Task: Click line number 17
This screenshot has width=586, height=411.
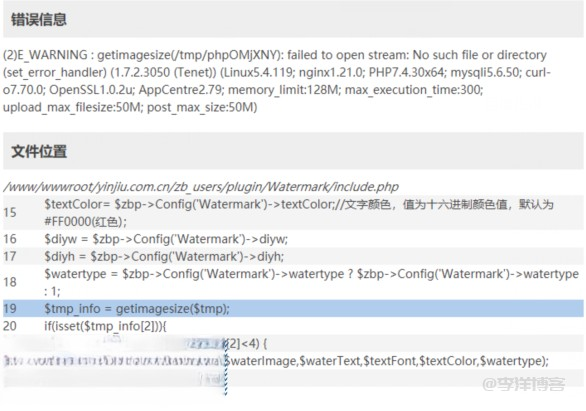Action: click(x=10, y=256)
